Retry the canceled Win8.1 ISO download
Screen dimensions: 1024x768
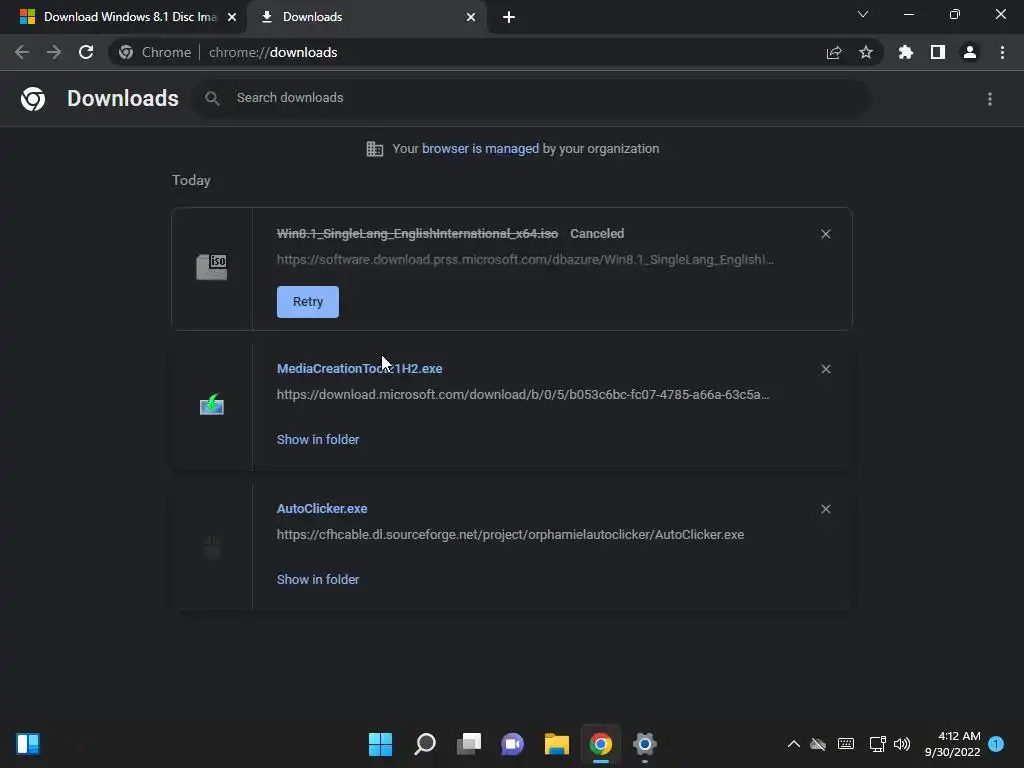click(x=308, y=302)
